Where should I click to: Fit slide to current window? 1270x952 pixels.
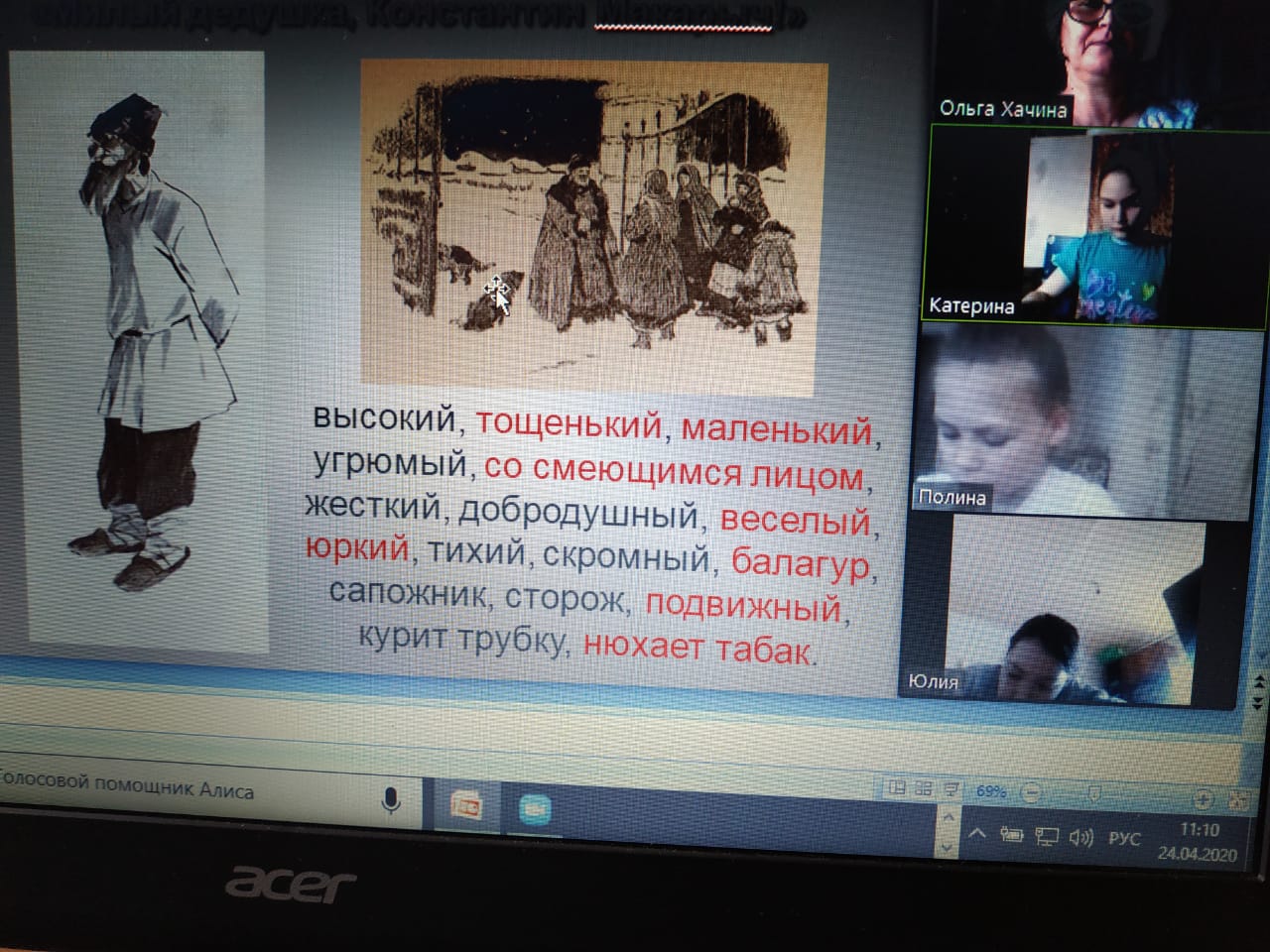1237,801
